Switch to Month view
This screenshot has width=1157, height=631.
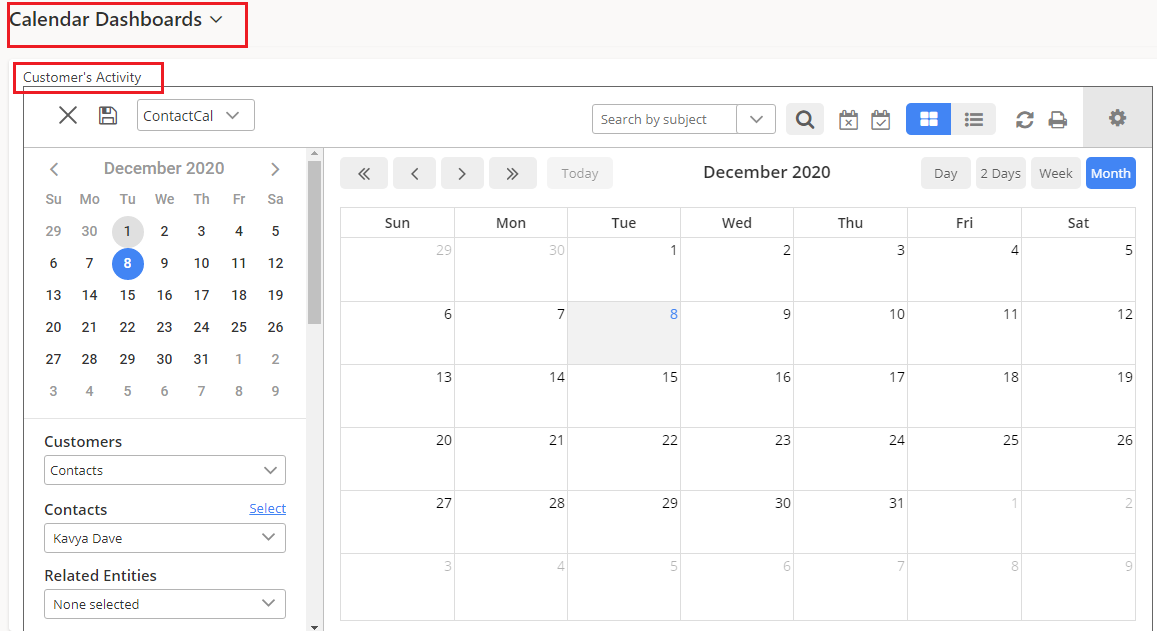coord(1111,173)
